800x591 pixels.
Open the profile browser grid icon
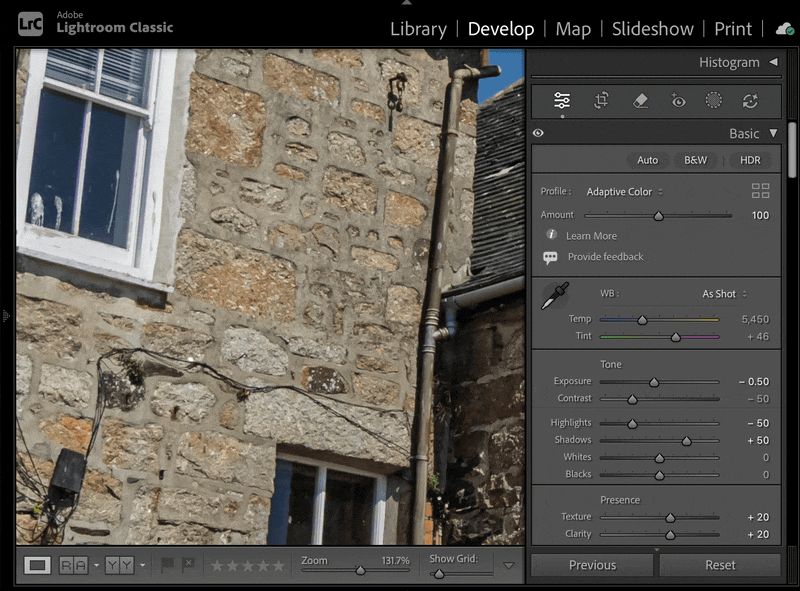pos(760,191)
